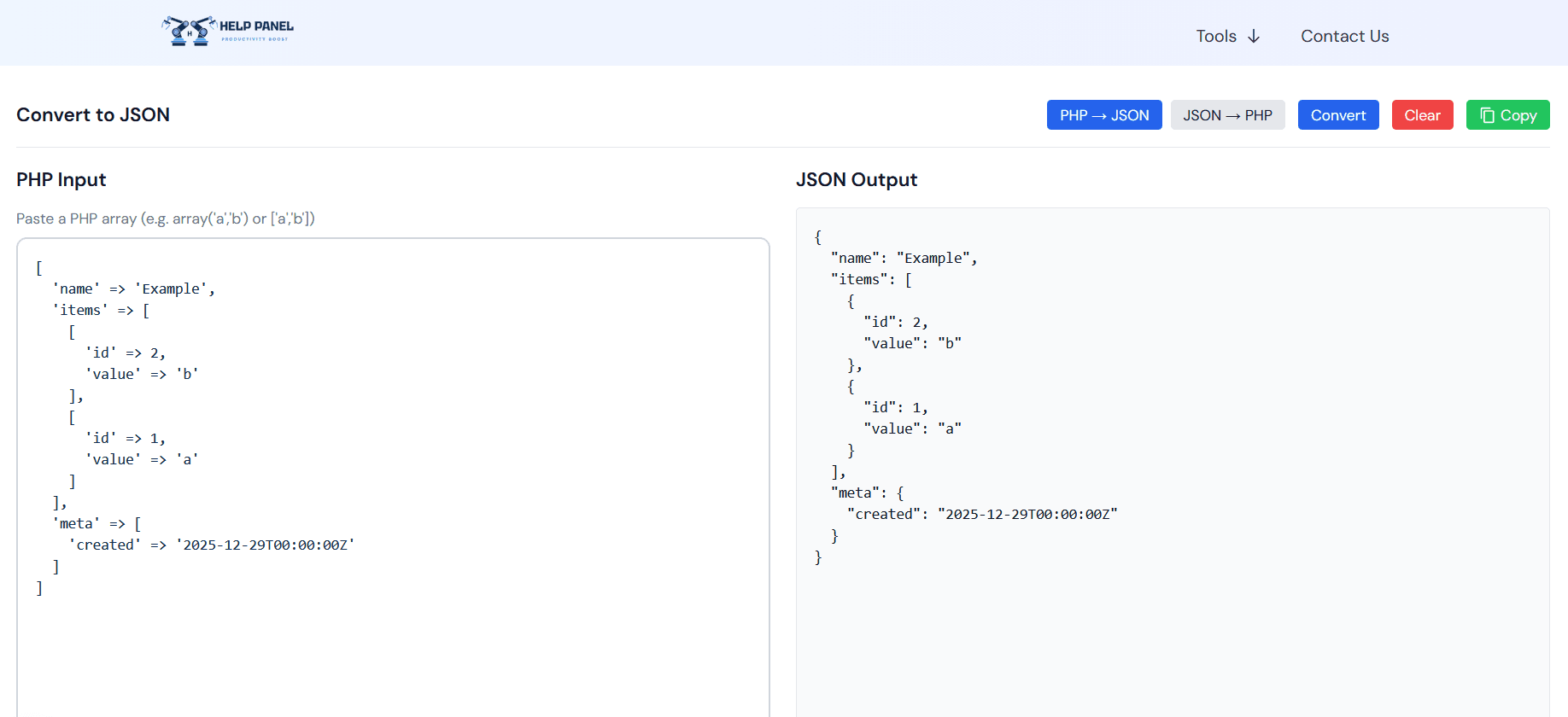The height and width of the screenshot is (717, 1568).
Task: Click the "PHP Input" section heading
Action: coord(61,179)
